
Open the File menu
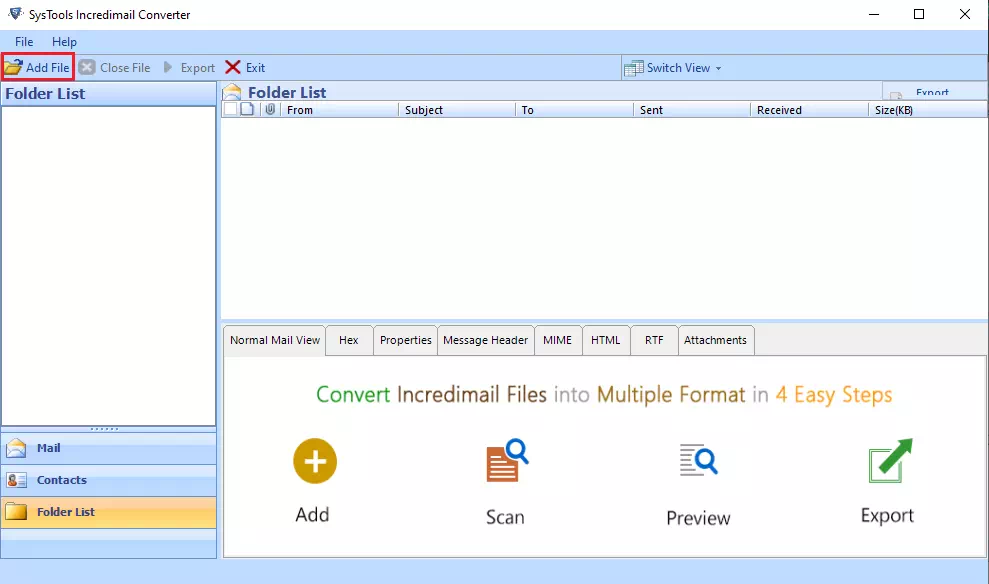tap(24, 42)
